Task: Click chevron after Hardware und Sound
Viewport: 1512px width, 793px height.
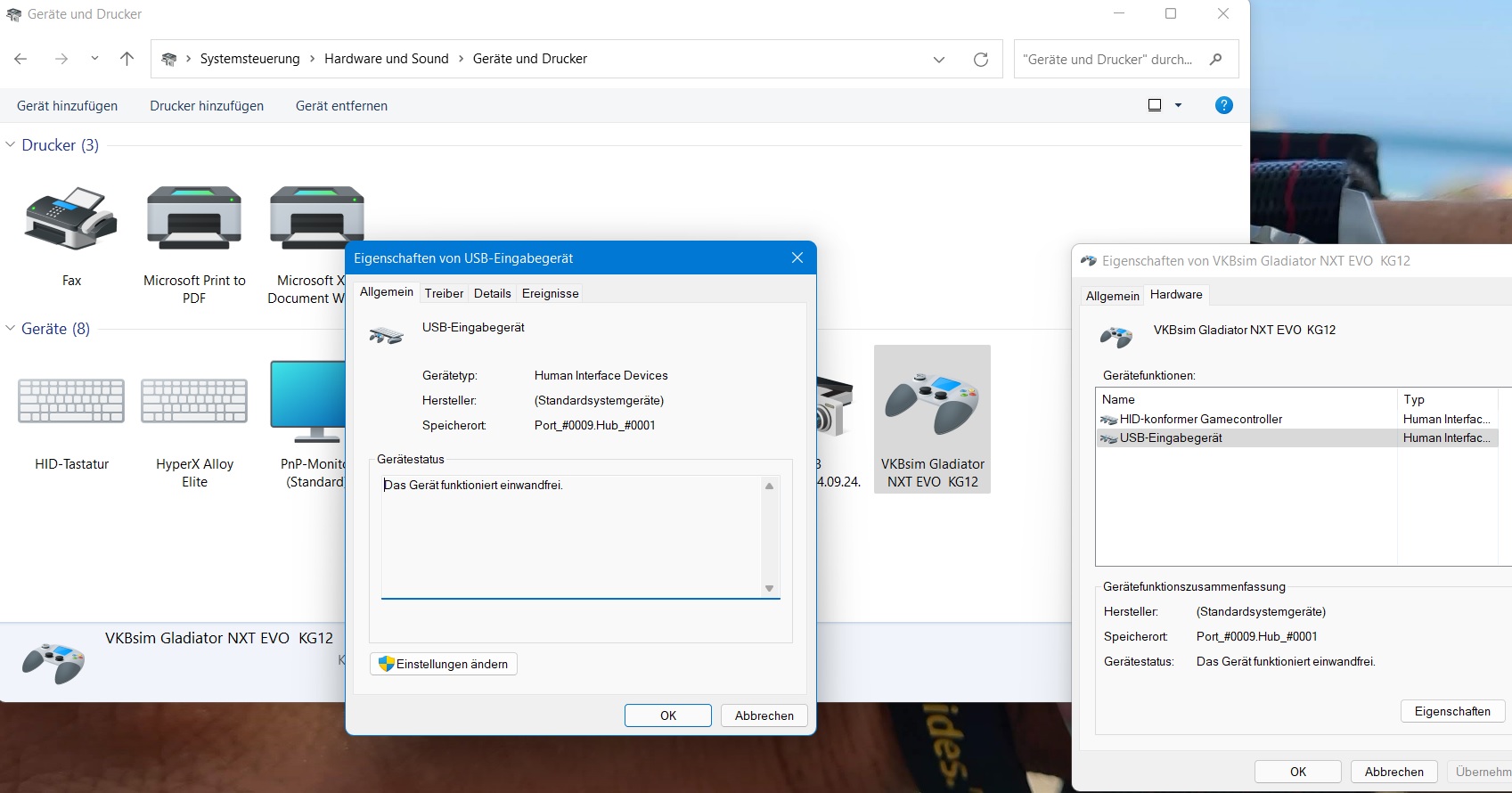Action: [461, 59]
